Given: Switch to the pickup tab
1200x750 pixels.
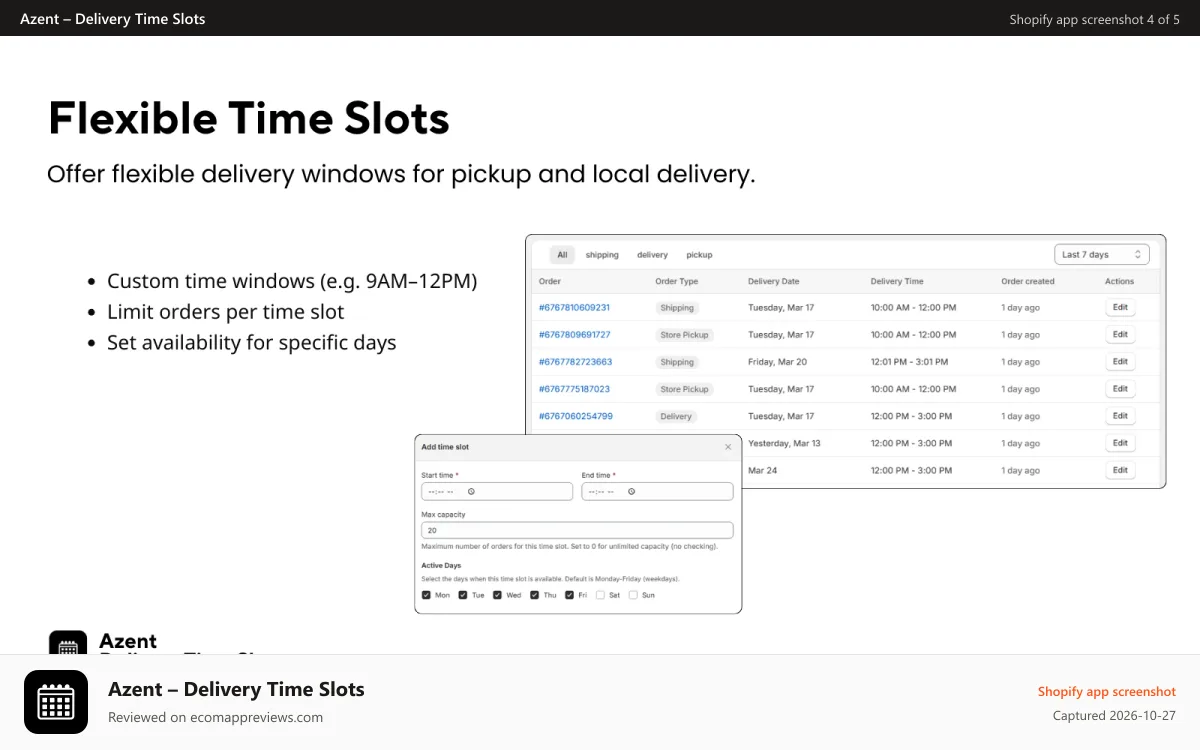Looking at the screenshot, I should [699, 255].
